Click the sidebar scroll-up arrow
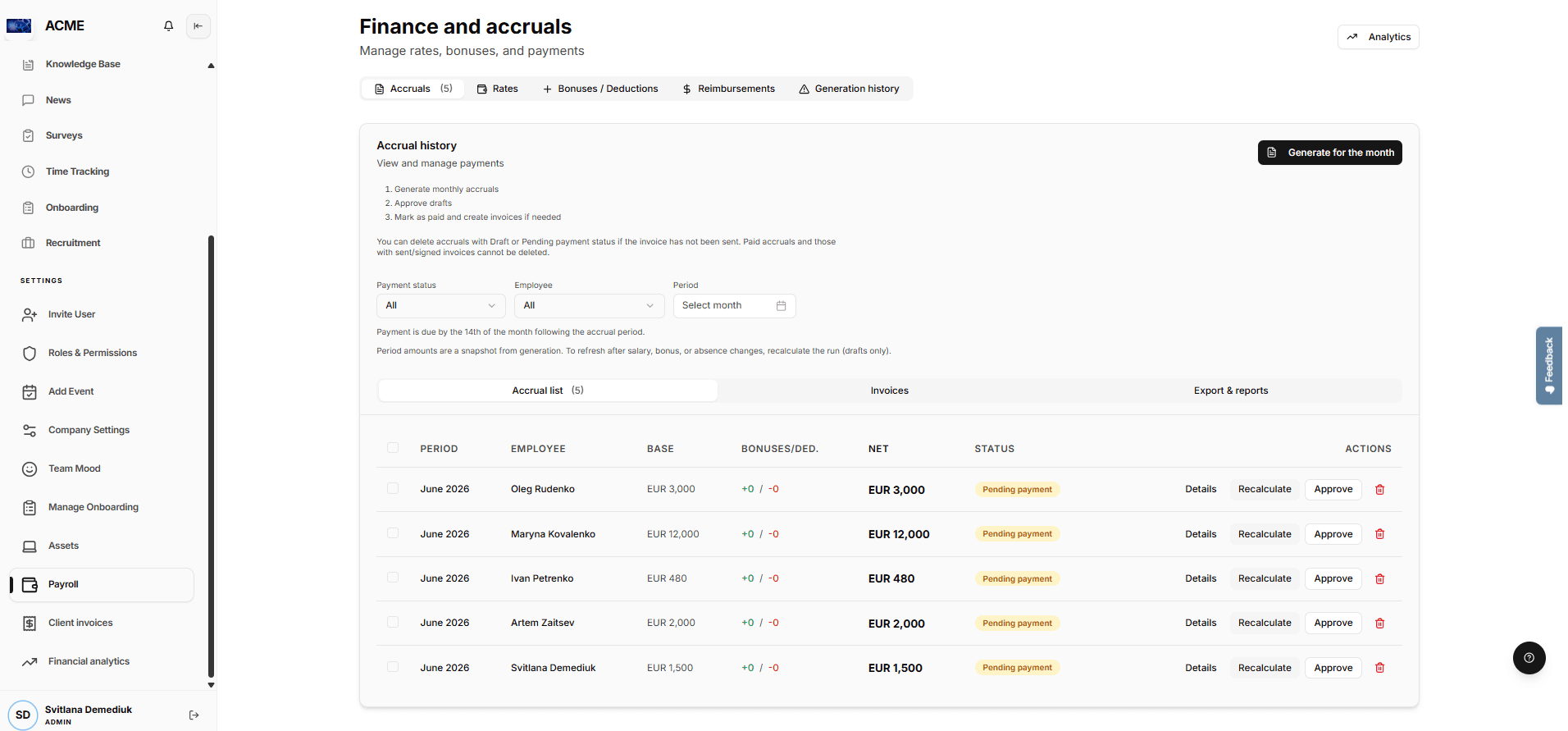 click(x=211, y=65)
